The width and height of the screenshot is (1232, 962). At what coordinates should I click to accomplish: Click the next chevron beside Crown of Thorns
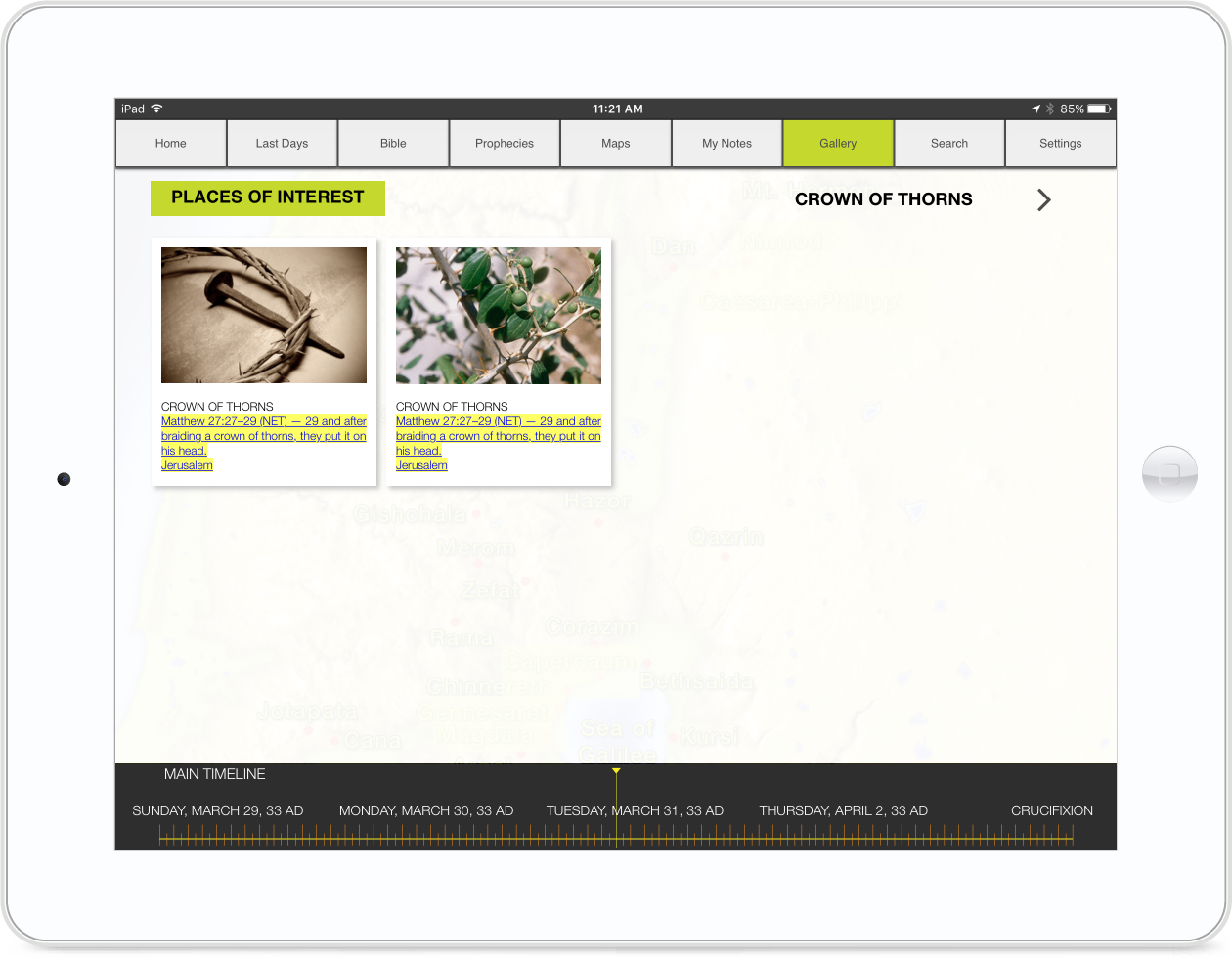pyautogui.click(x=1043, y=200)
